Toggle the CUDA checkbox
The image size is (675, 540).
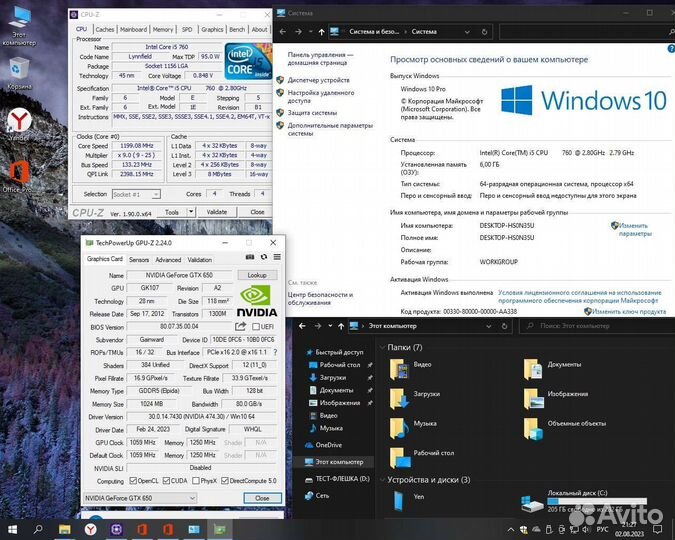click(x=166, y=481)
